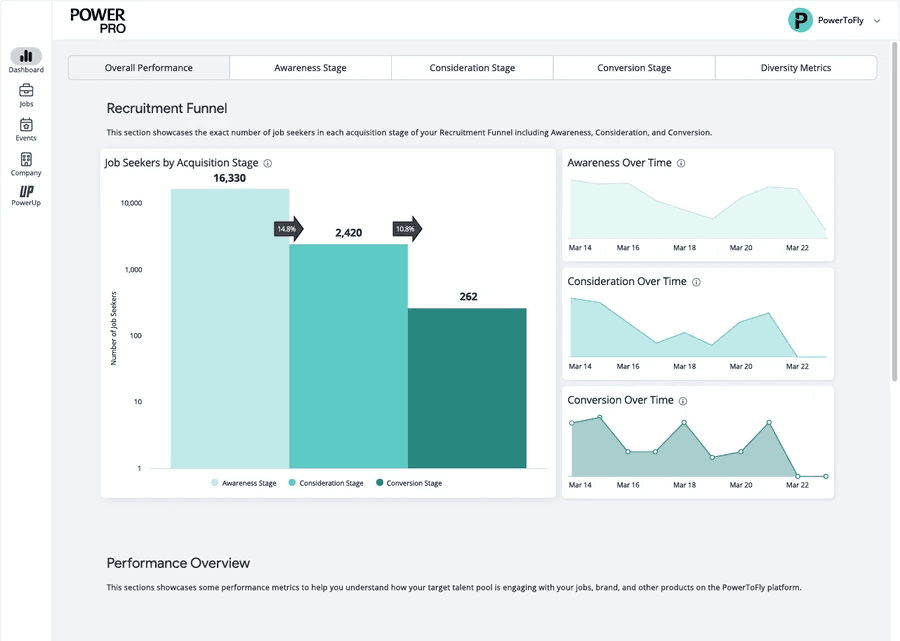Toggle the Consideration Stage legend series
Viewport: 900px width, 641px height.
[325, 483]
